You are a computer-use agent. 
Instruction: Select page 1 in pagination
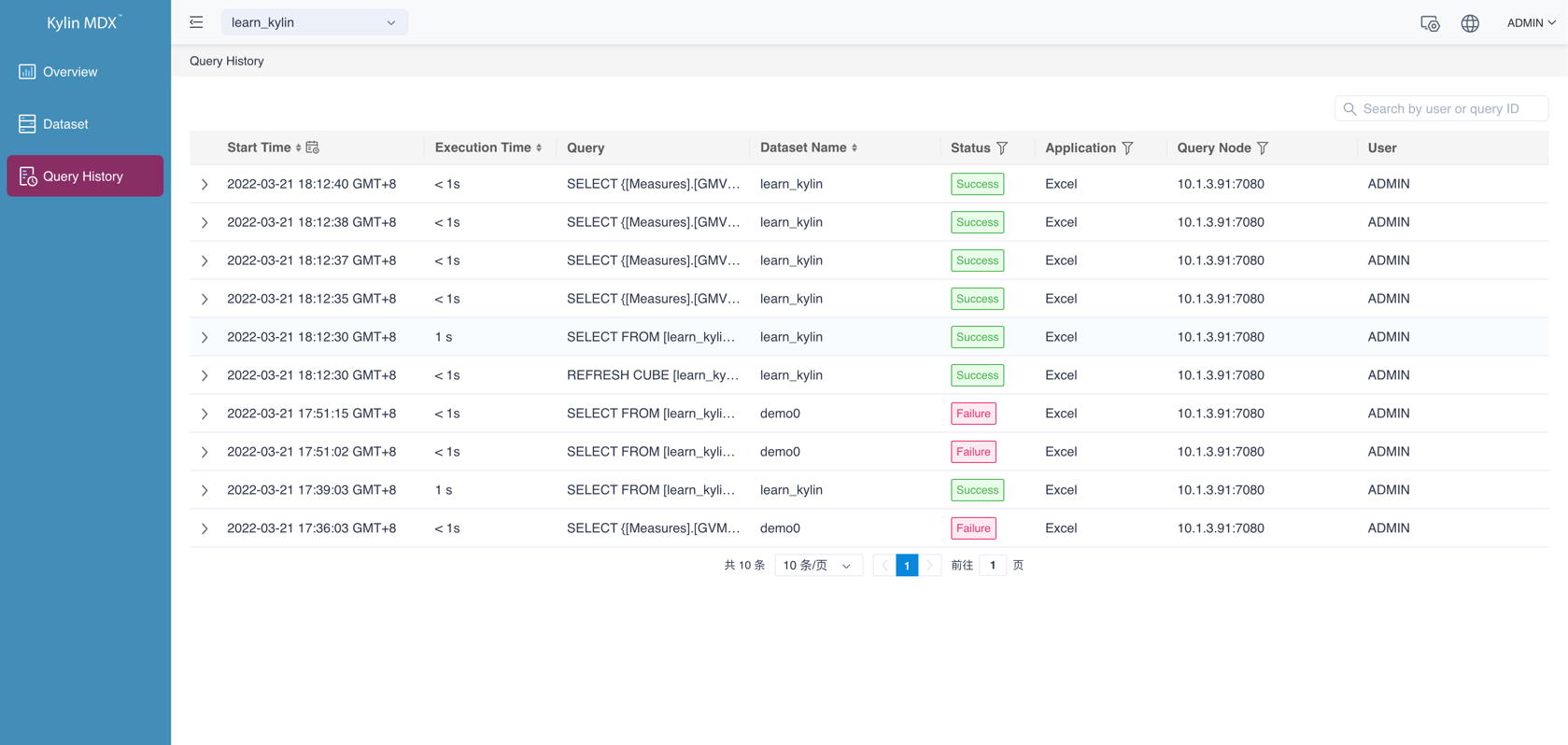(907, 566)
